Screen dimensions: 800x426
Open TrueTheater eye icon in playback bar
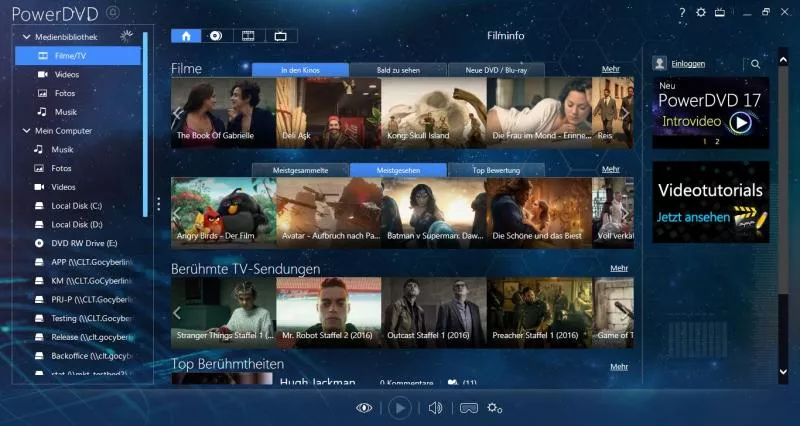pos(364,408)
